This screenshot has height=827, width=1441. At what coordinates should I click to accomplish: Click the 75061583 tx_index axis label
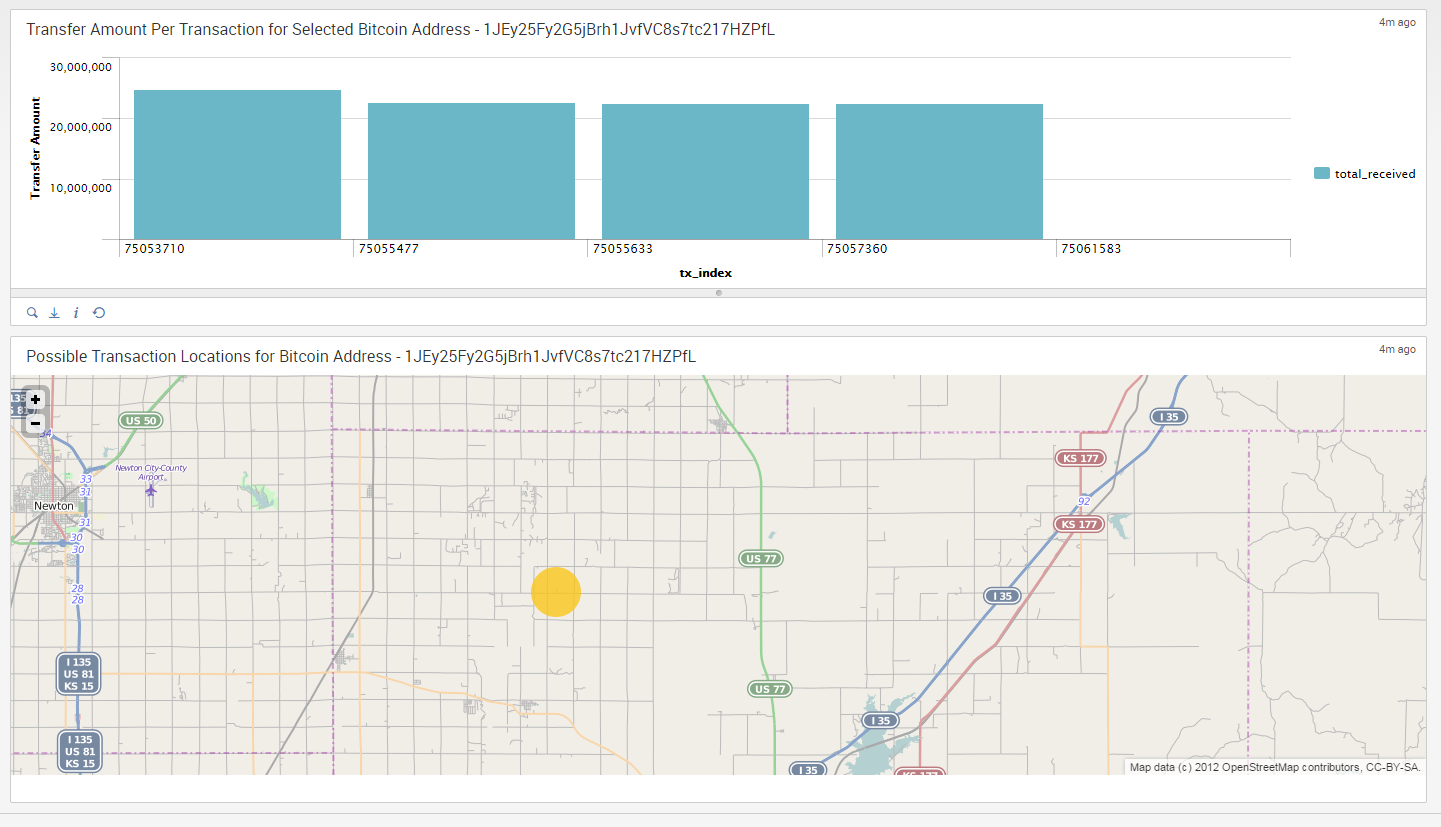[1091, 249]
